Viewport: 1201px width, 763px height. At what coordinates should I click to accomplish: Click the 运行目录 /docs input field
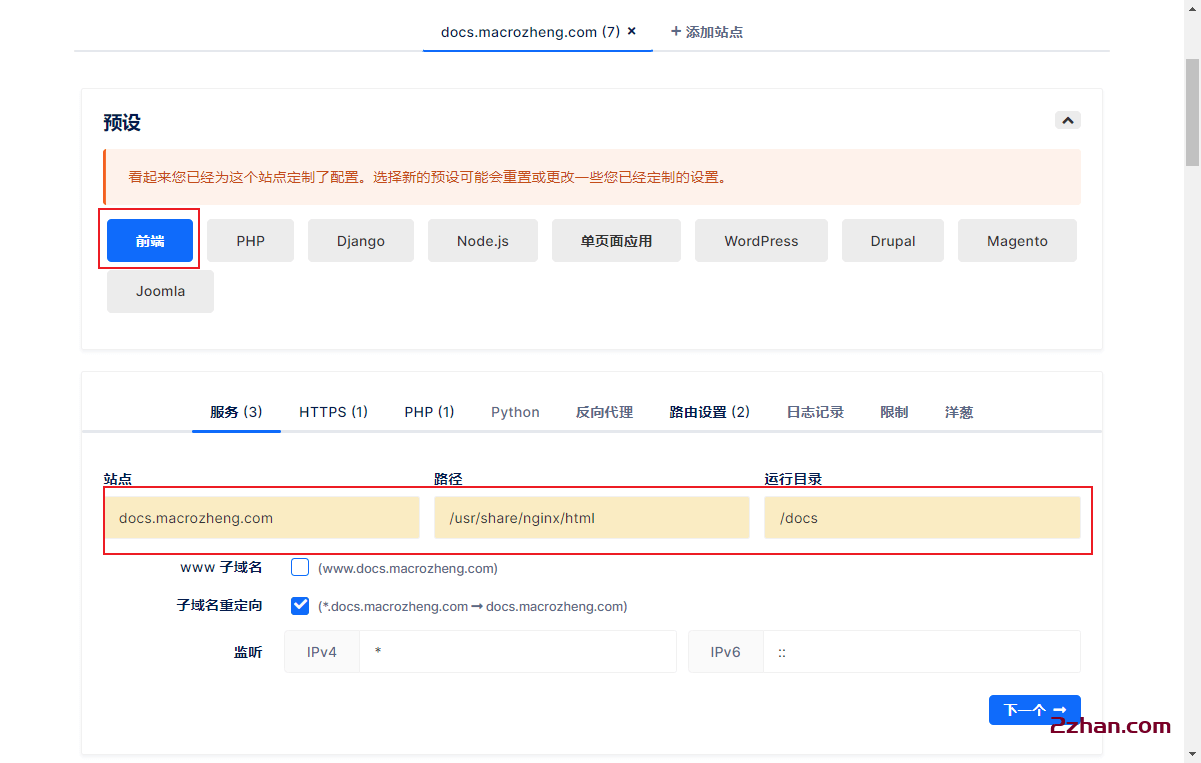(922, 517)
